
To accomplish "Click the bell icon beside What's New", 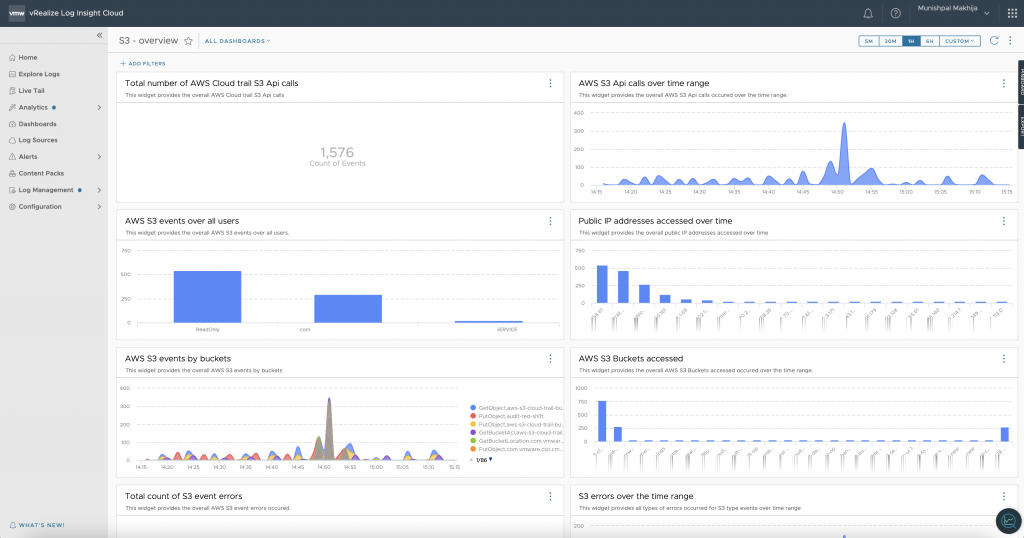I will pos(12,525).
